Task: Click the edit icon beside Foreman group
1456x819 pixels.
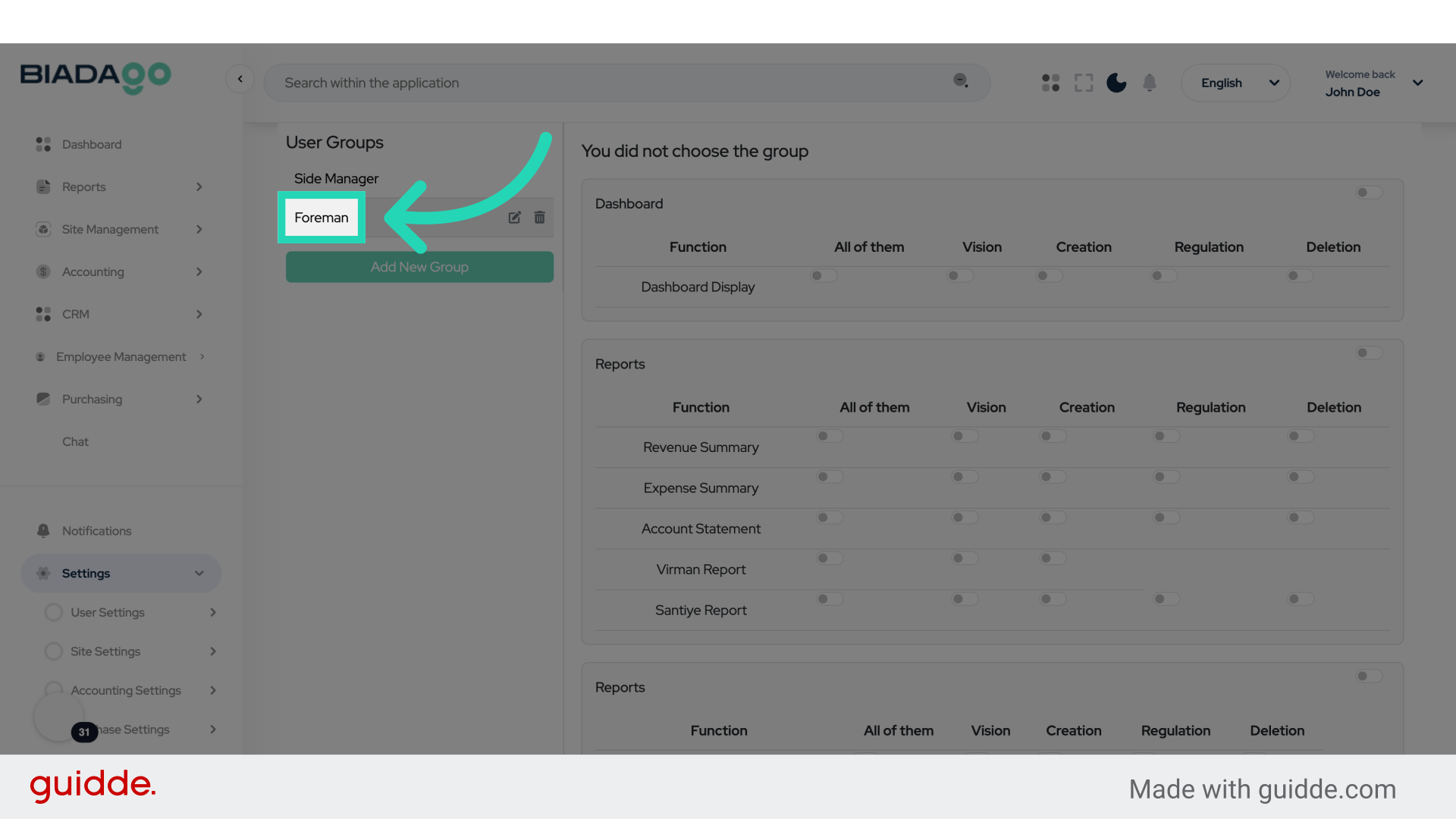Action: point(514,218)
